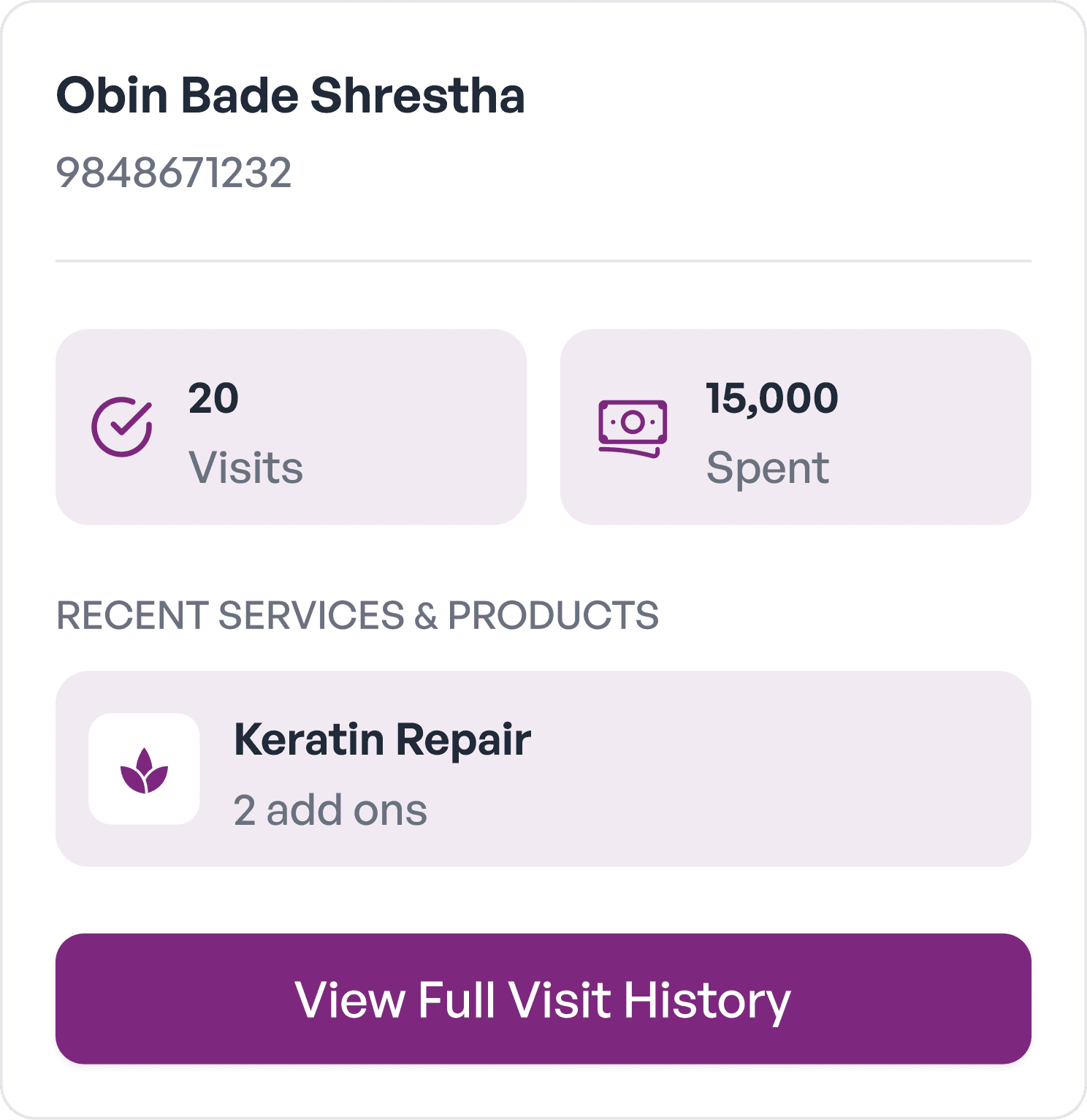Click the purple checkmark visits icon
The width and height of the screenshot is (1087, 1120).
121,427
